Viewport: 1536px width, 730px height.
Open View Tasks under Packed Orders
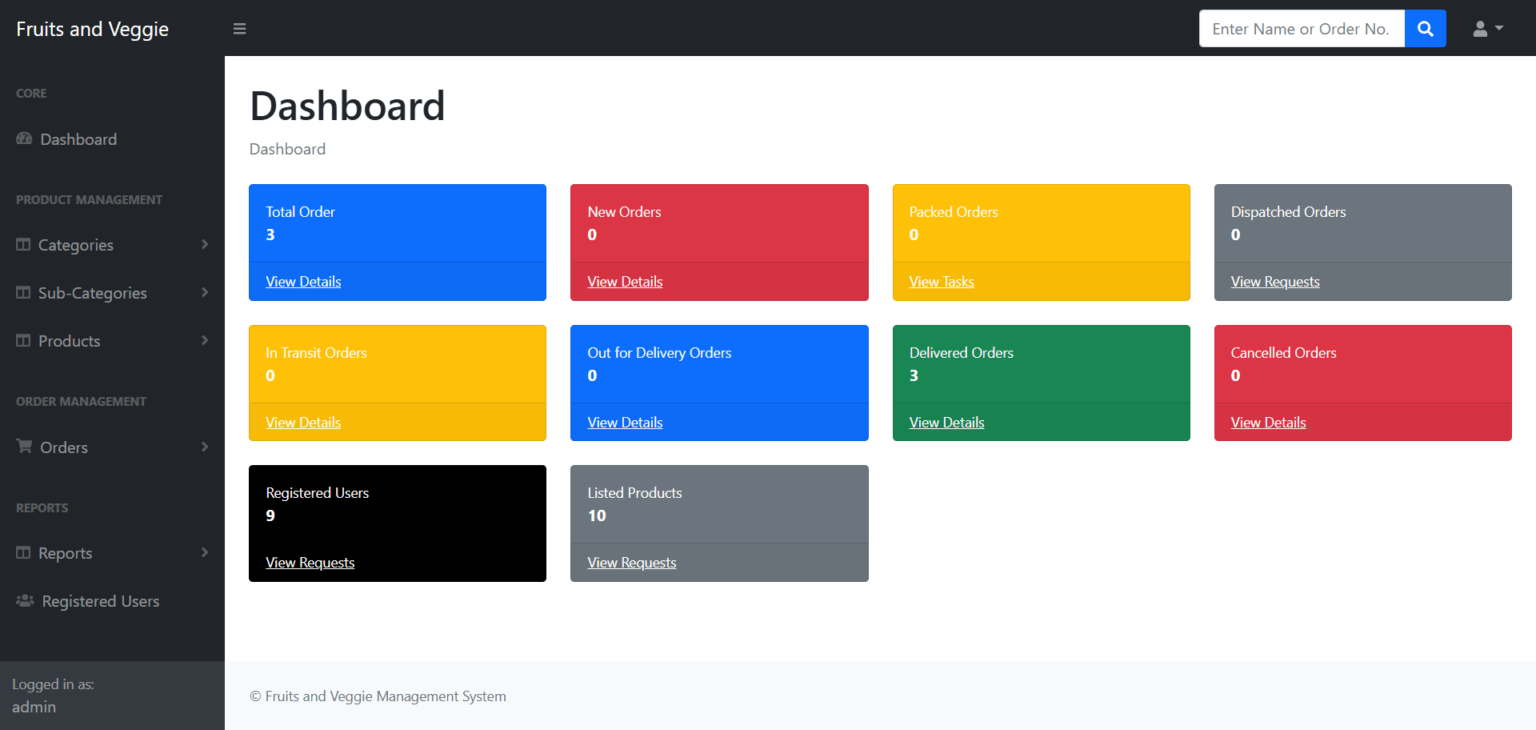pos(941,281)
